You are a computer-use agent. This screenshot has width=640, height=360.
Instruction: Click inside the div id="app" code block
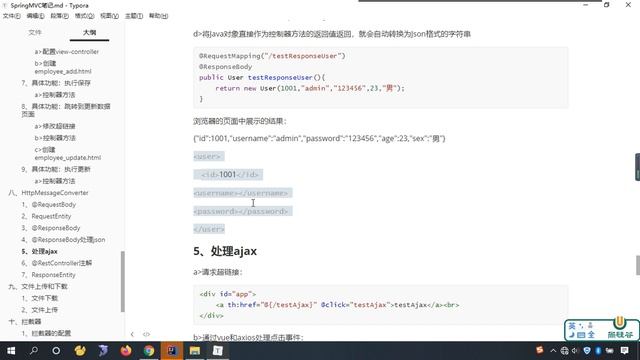(x=380, y=305)
